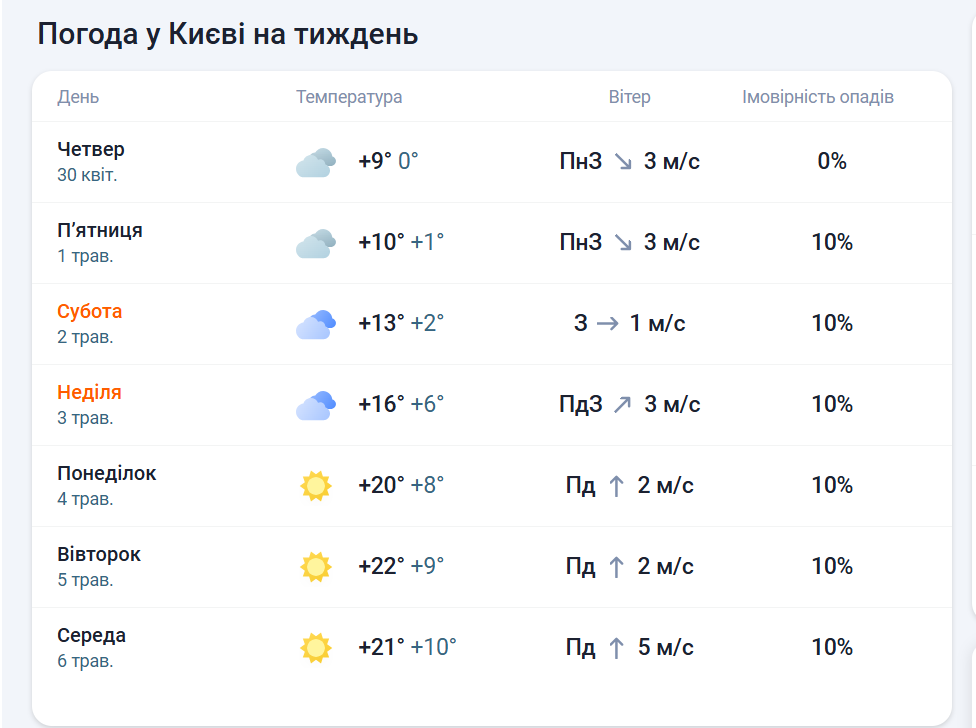Click Monday's south wind arrow icon
Image resolution: width=976 pixels, height=728 pixels.
point(616,486)
